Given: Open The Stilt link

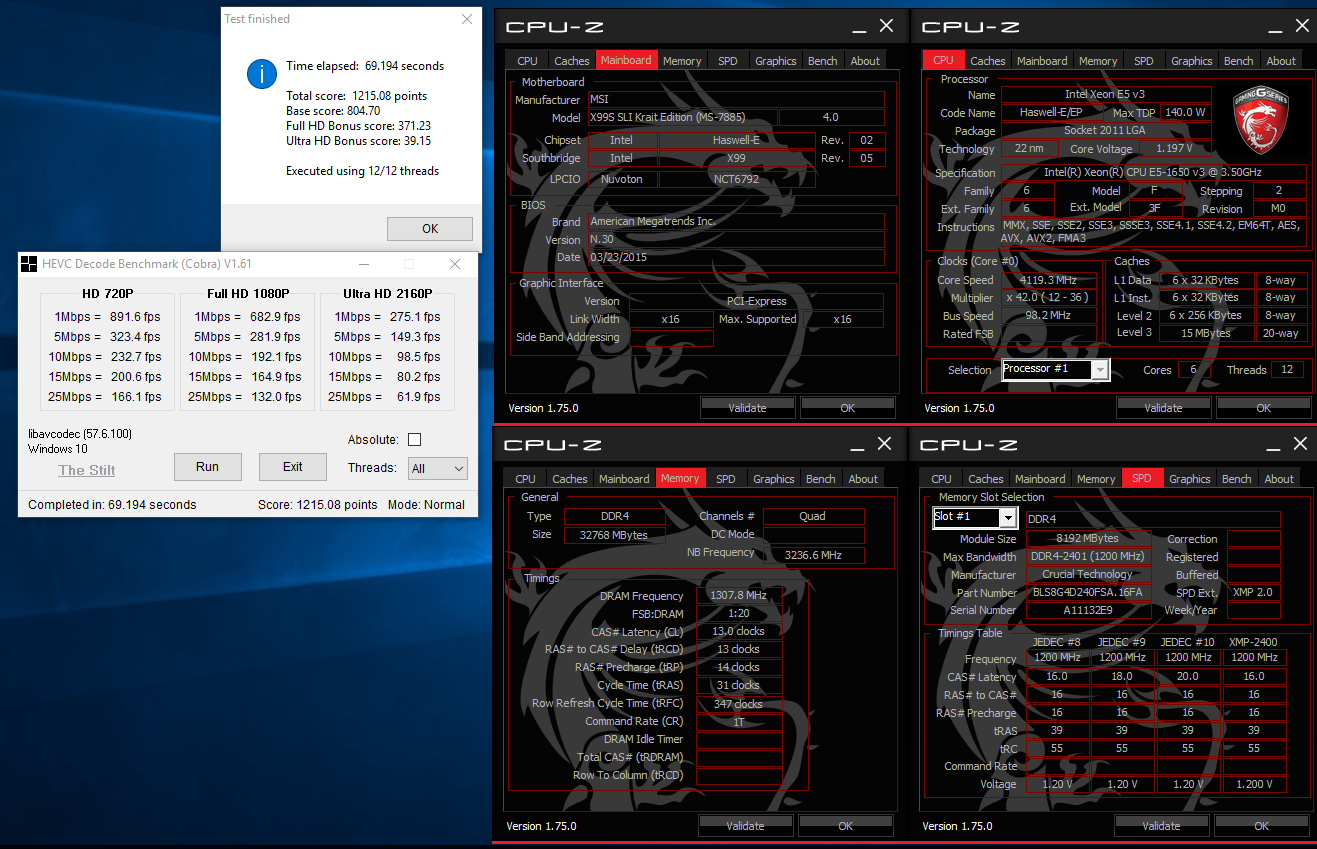Looking at the screenshot, I should (x=87, y=470).
